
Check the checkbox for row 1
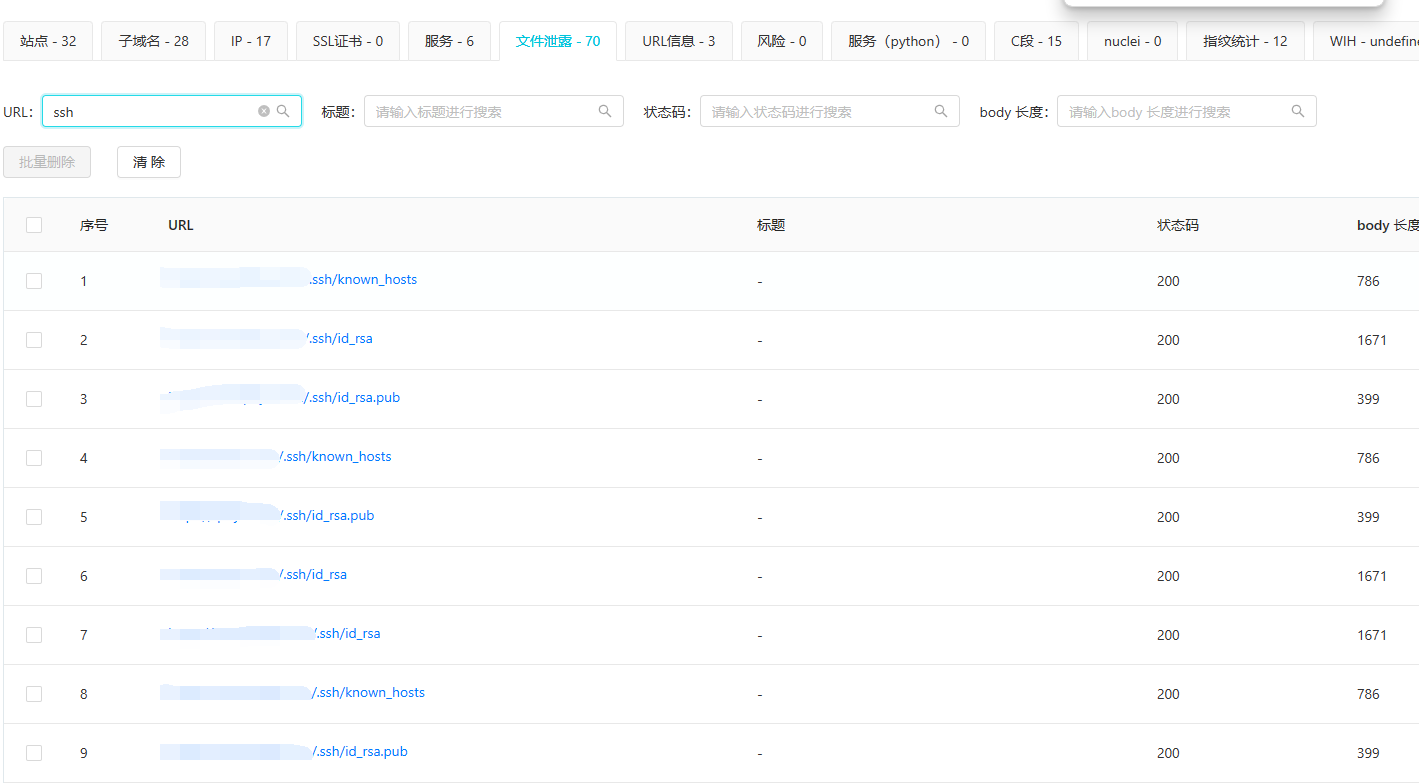point(34,281)
